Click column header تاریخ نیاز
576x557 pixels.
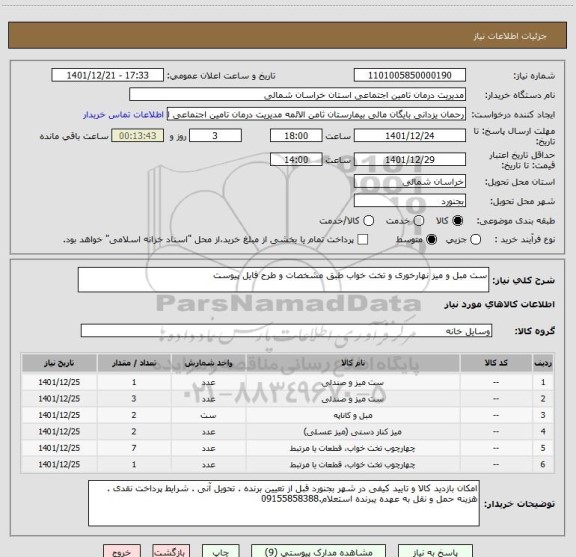click(x=59, y=363)
